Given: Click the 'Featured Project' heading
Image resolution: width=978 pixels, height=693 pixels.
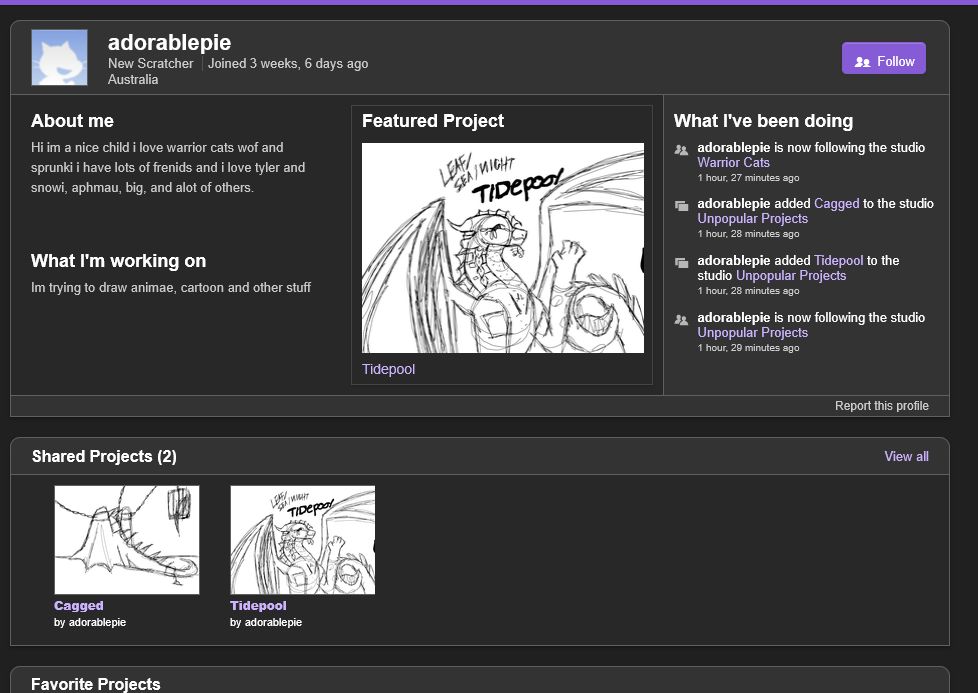Looking at the screenshot, I should point(433,121).
